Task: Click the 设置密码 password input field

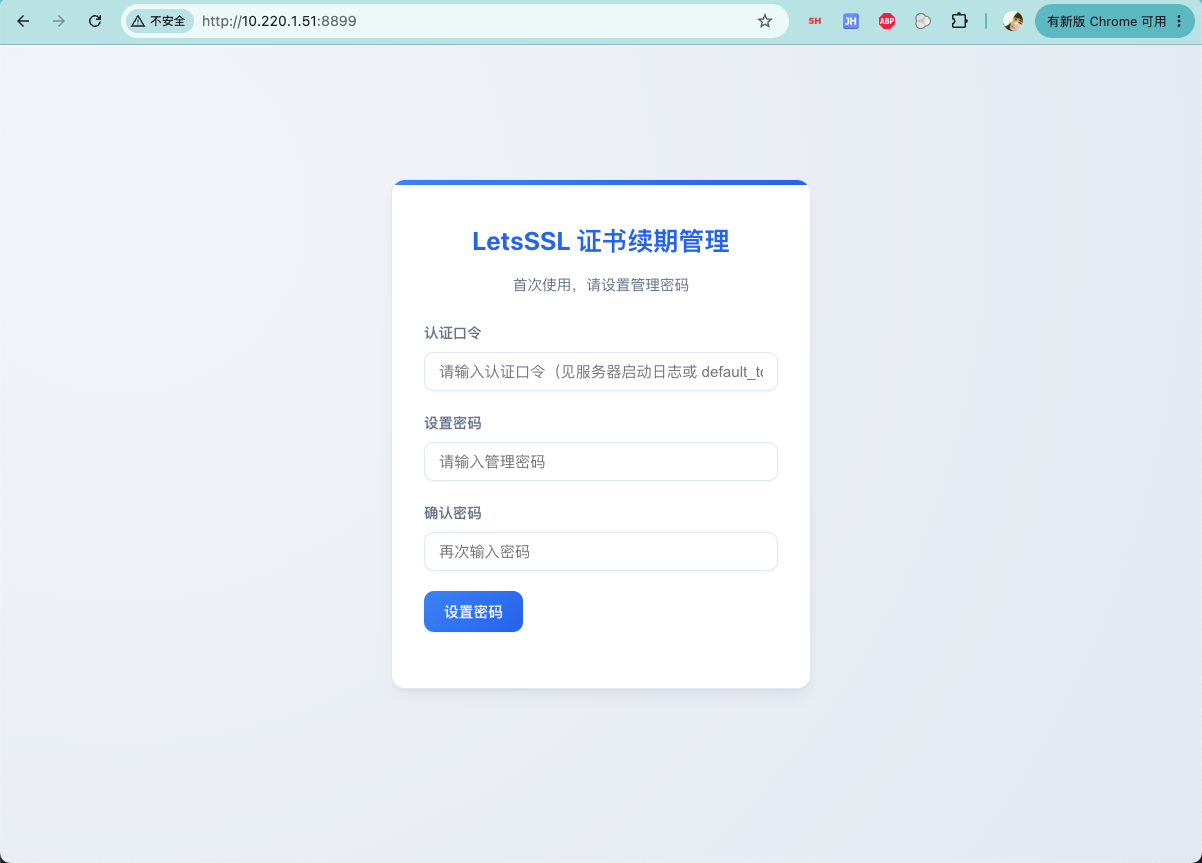Action: pos(601,462)
